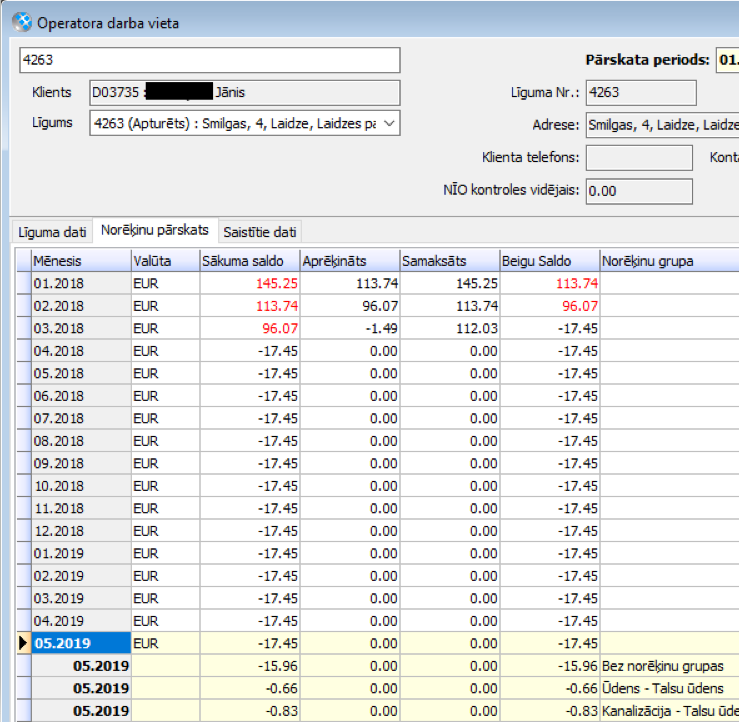Click the Pārskata periods date field

tap(727, 60)
